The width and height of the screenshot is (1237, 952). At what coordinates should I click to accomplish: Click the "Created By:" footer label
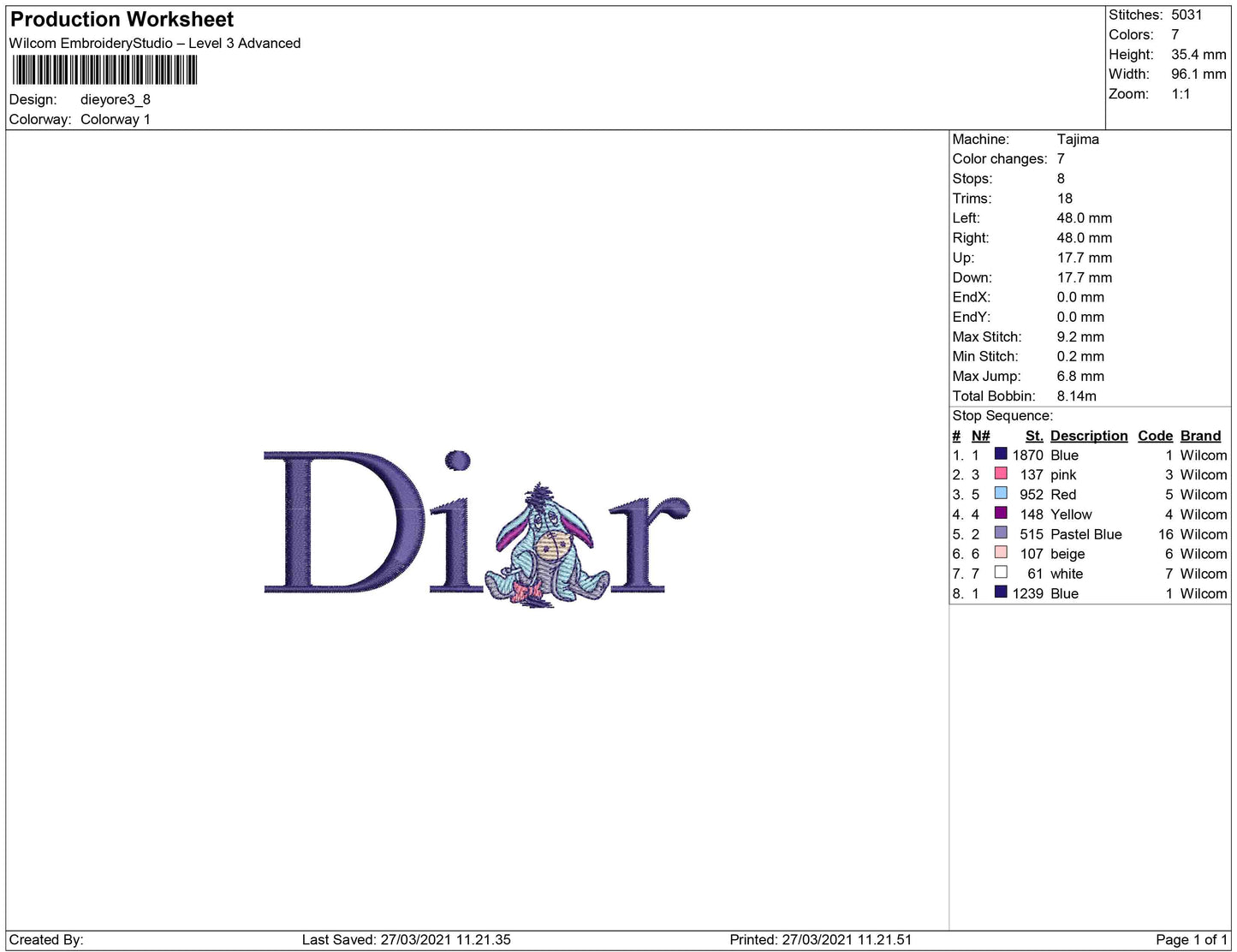[46, 940]
